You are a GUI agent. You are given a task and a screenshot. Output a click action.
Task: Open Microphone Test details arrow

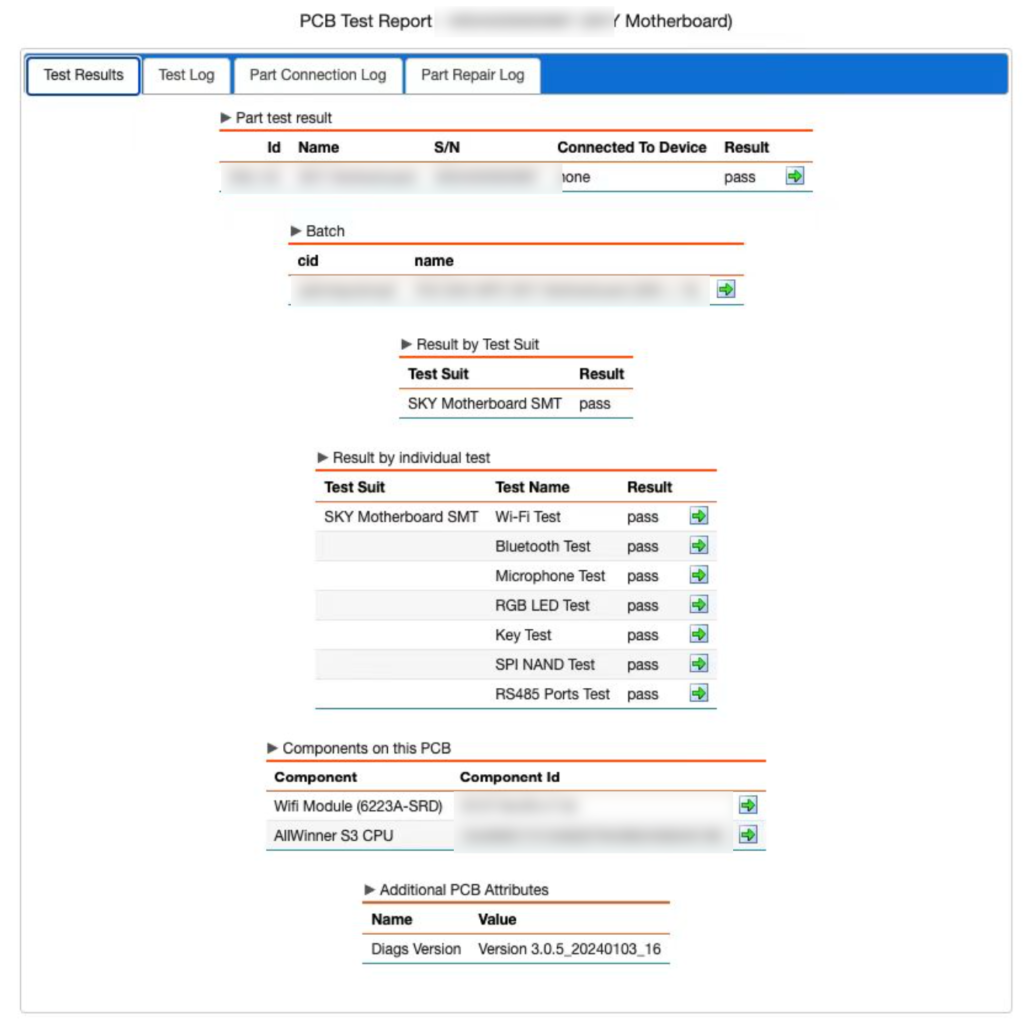point(699,575)
